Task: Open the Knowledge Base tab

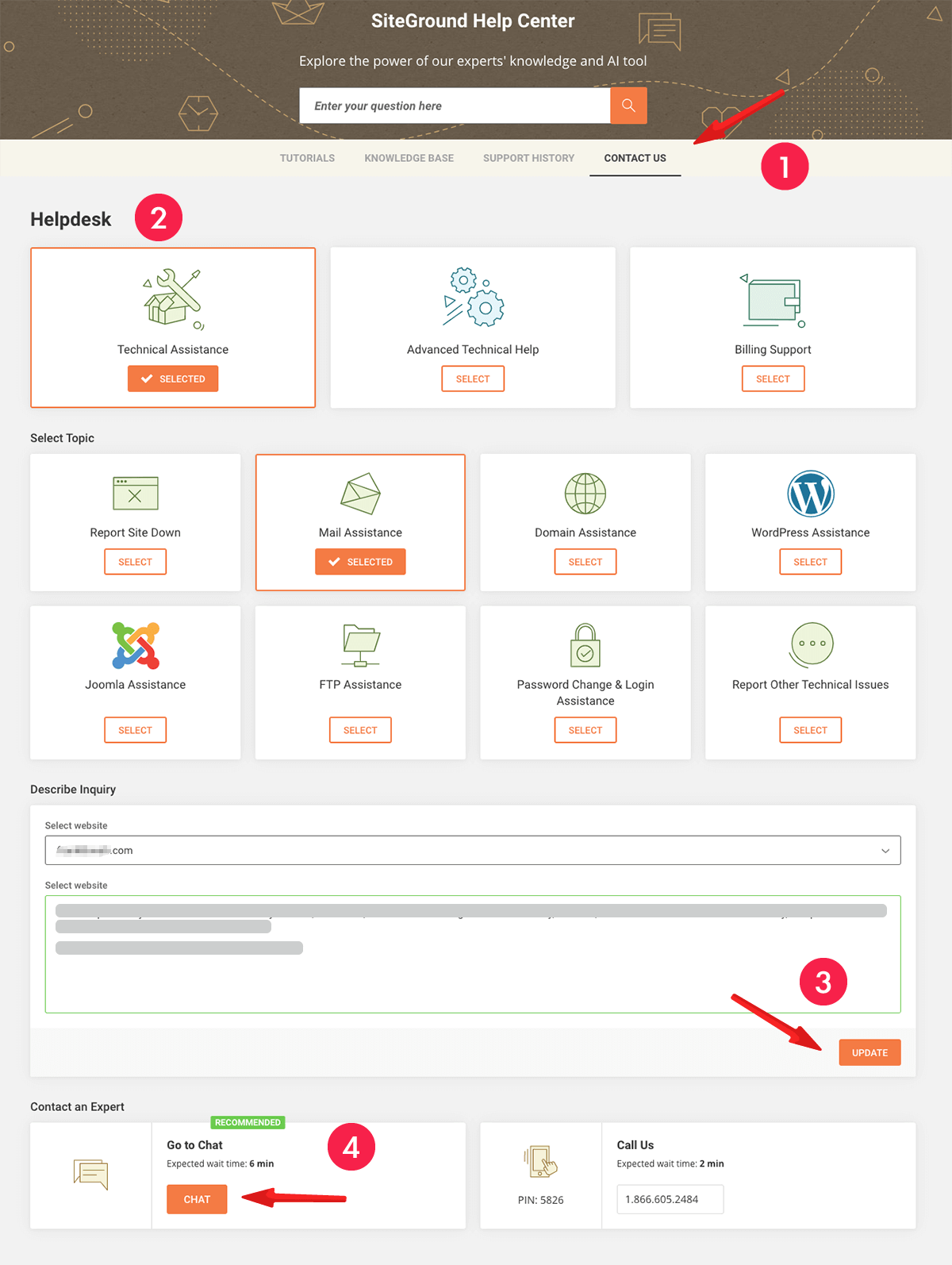Action: pyautogui.click(x=409, y=158)
